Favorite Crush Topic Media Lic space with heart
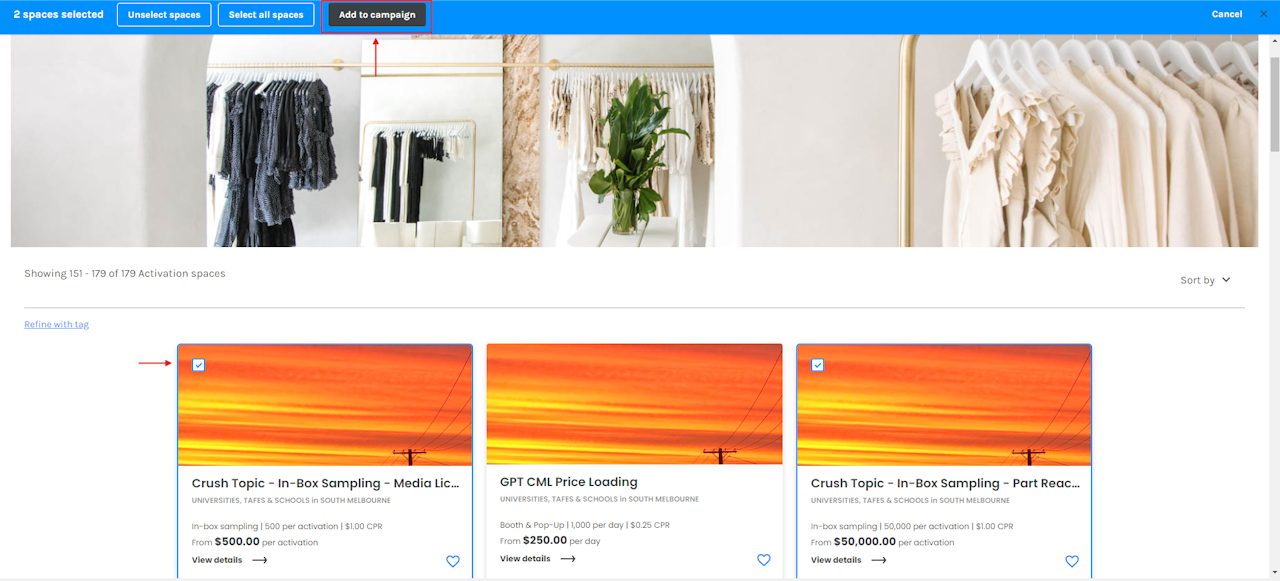 pos(453,561)
